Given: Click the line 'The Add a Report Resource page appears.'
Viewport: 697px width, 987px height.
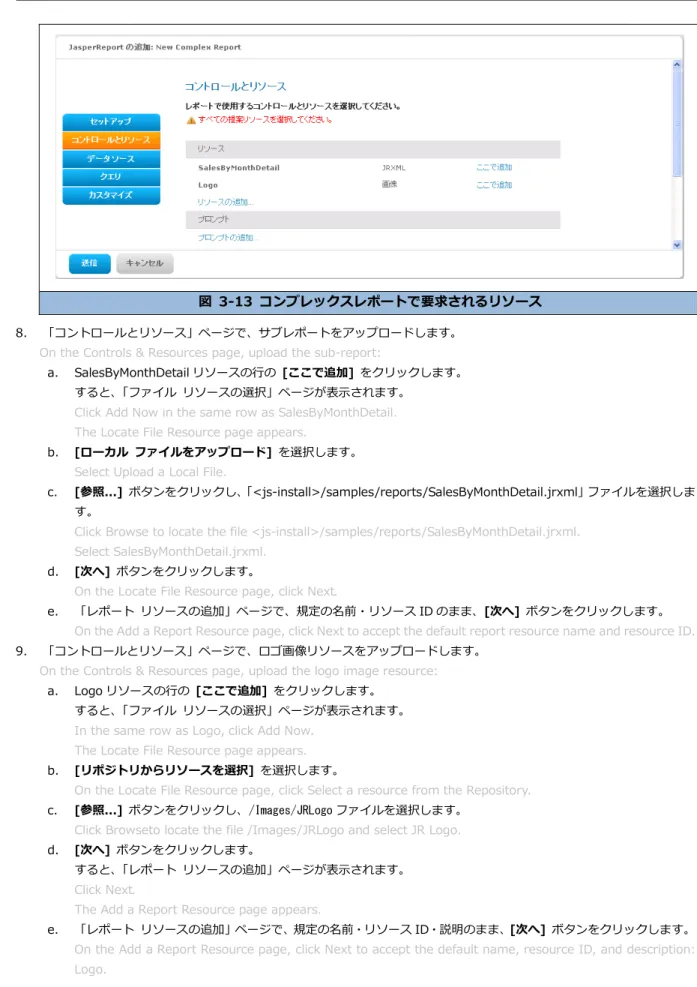Looking at the screenshot, I should coord(198,910).
